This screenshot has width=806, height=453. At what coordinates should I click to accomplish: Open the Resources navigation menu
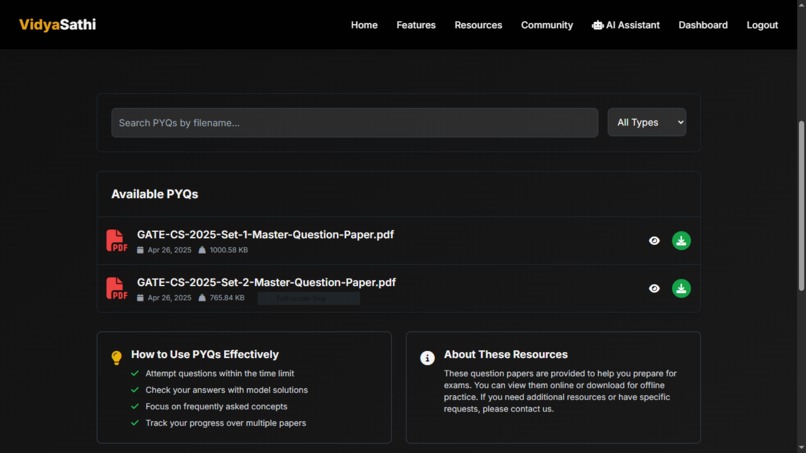pyautogui.click(x=478, y=25)
